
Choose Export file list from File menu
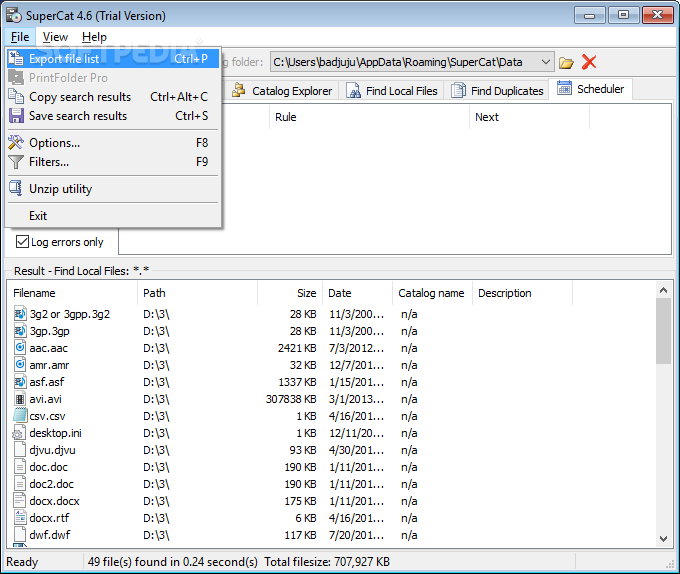pyautogui.click(x=113, y=59)
